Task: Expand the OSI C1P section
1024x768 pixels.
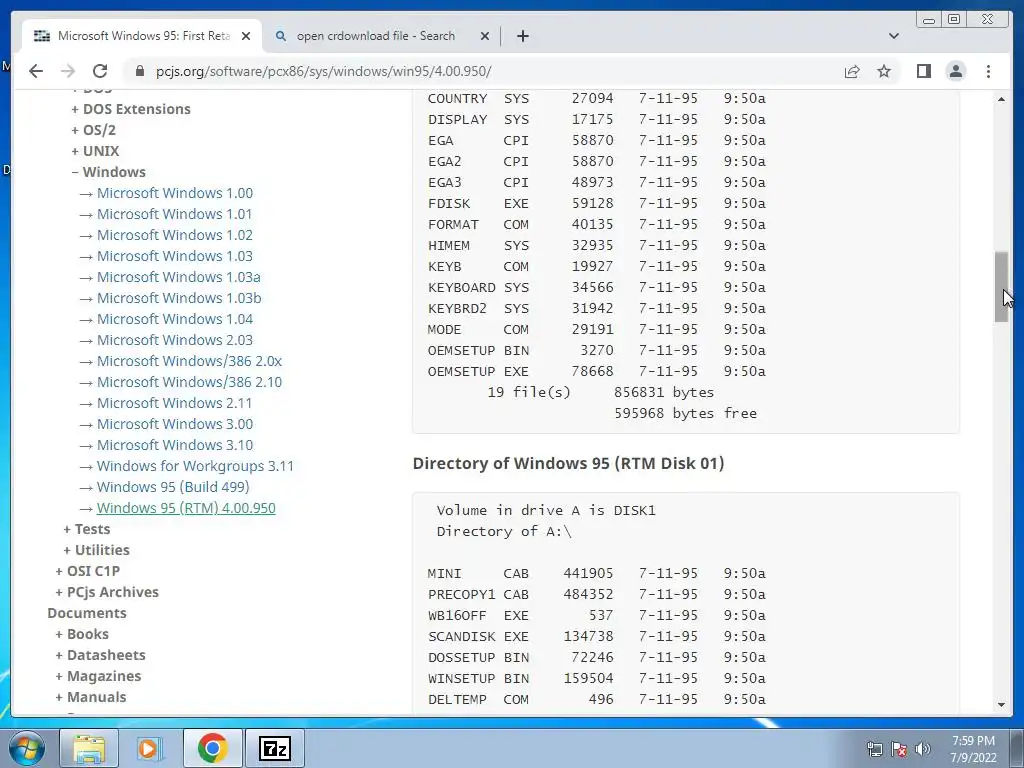Action: (x=88, y=571)
